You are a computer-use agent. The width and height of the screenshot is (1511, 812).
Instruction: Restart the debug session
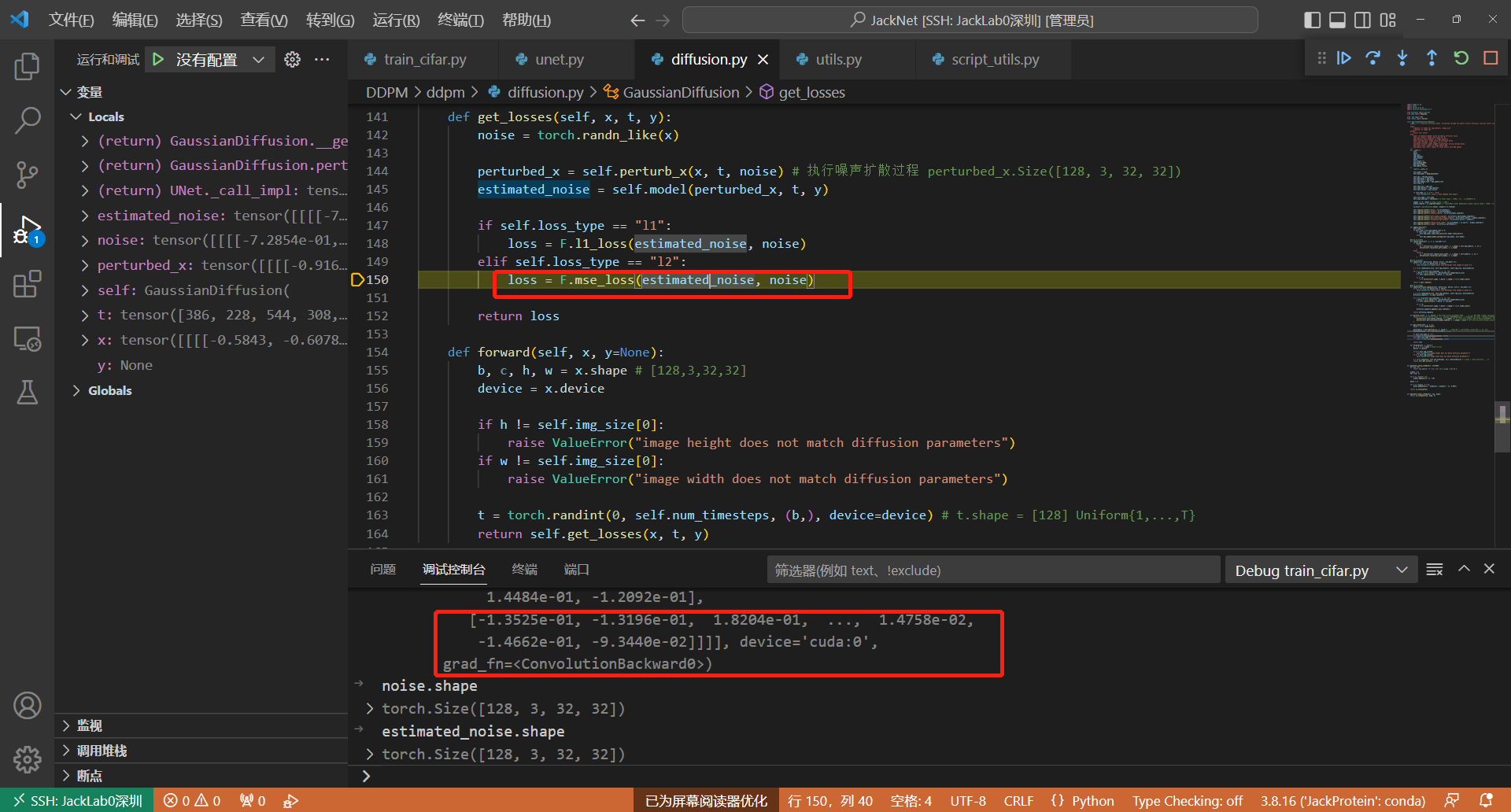pos(1461,58)
